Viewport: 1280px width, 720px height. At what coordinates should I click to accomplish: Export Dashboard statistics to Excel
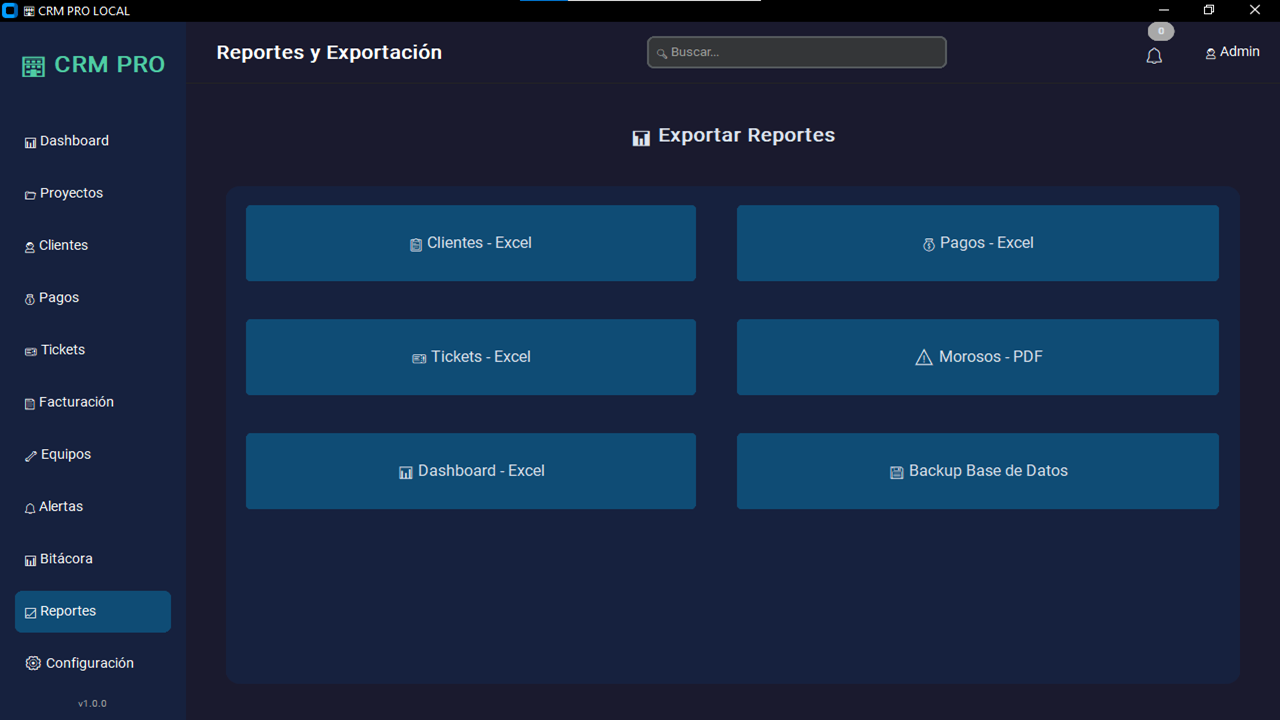click(x=470, y=470)
